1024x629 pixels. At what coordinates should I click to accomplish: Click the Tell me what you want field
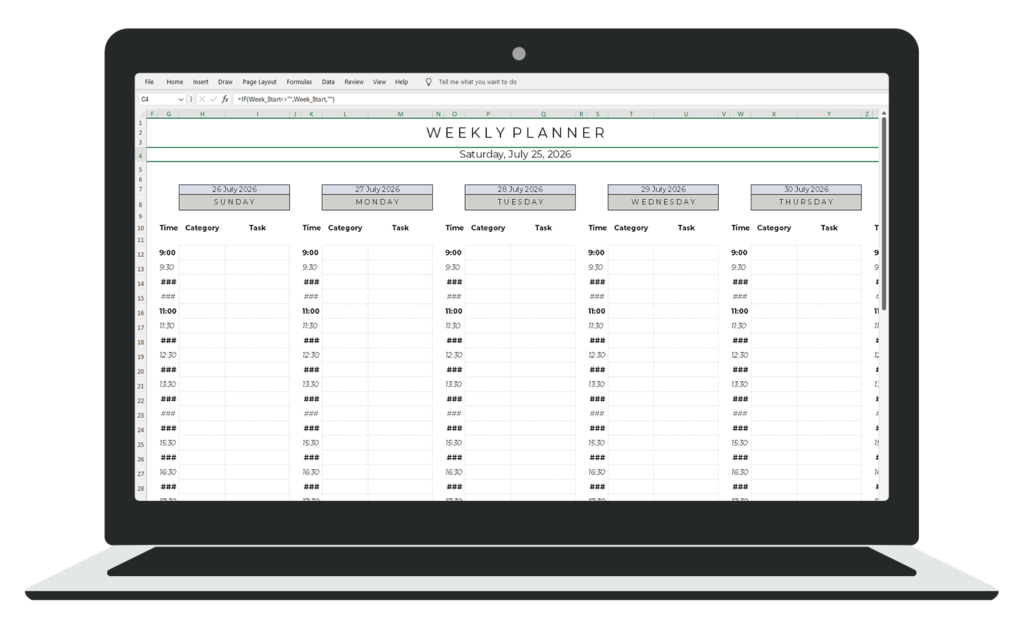(477, 82)
